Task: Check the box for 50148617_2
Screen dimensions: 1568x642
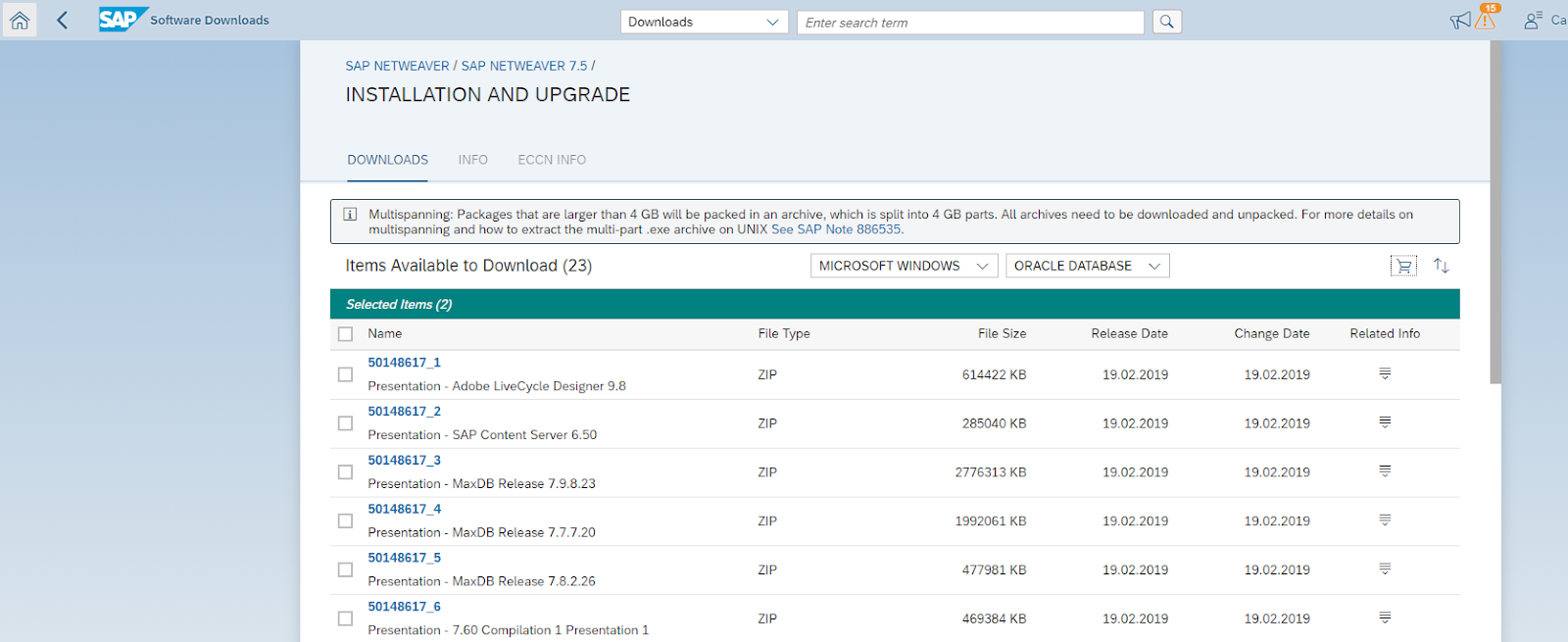Action: coord(345,423)
